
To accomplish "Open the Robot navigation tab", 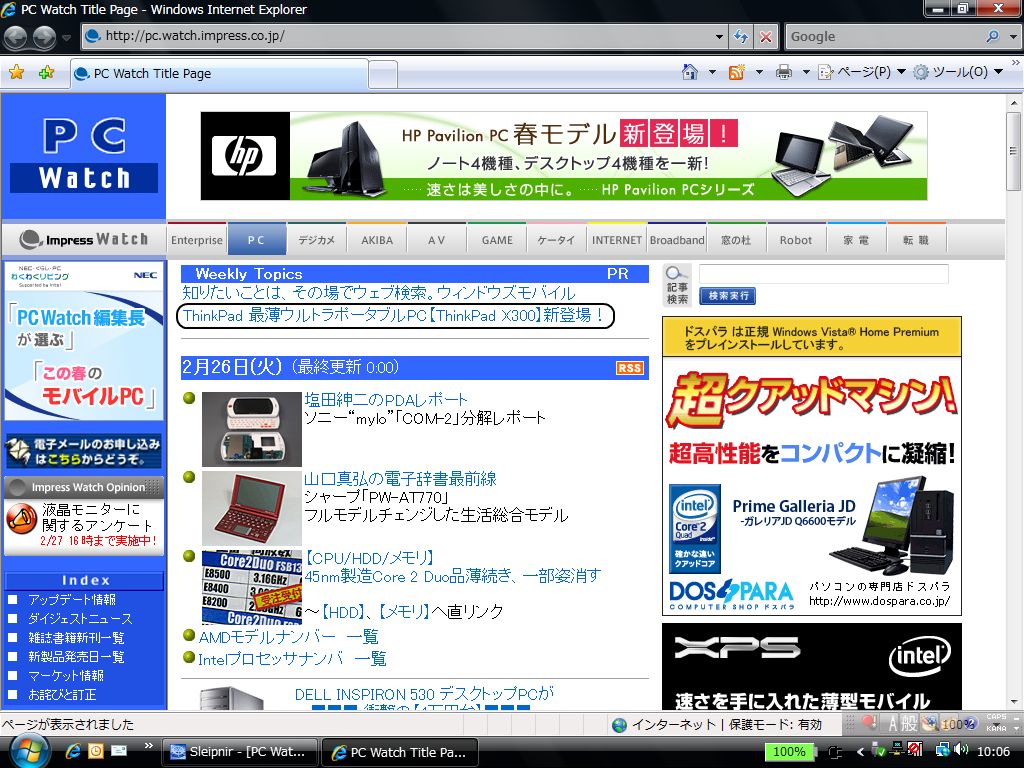I will click(796, 240).
